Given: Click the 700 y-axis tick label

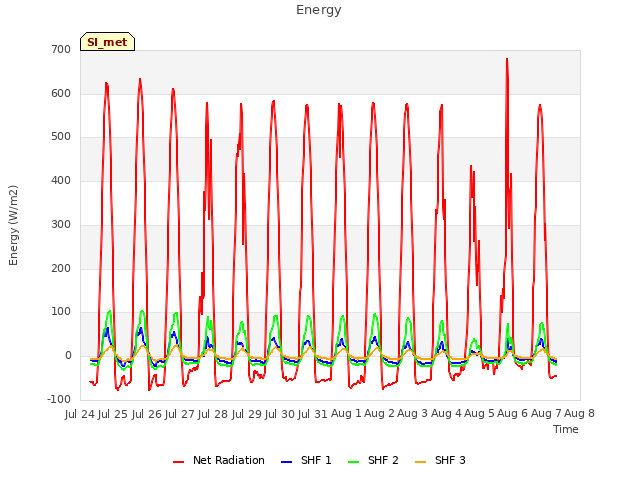Looking at the screenshot, I should pos(61,50).
